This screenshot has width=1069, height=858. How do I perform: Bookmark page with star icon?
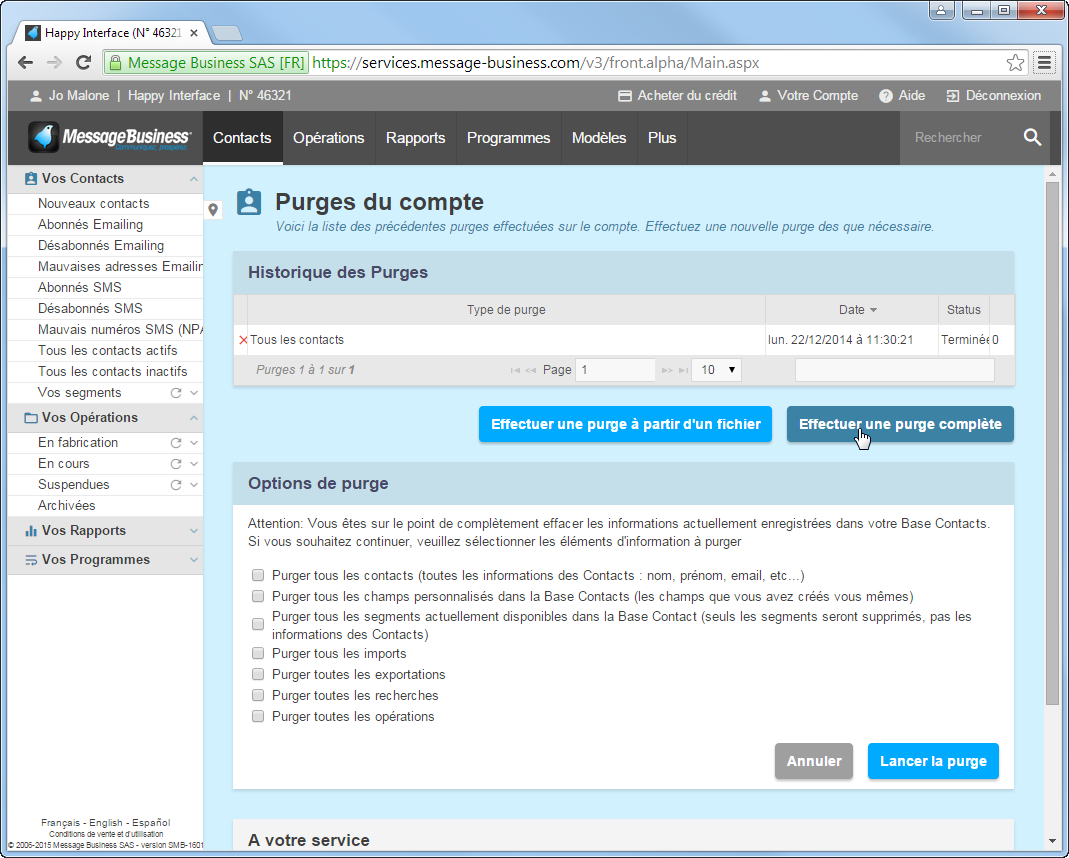click(x=1015, y=63)
